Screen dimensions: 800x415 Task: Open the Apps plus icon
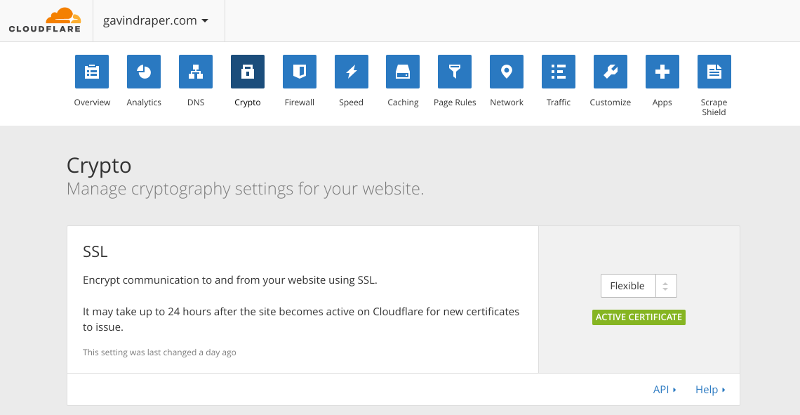coord(662,72)
